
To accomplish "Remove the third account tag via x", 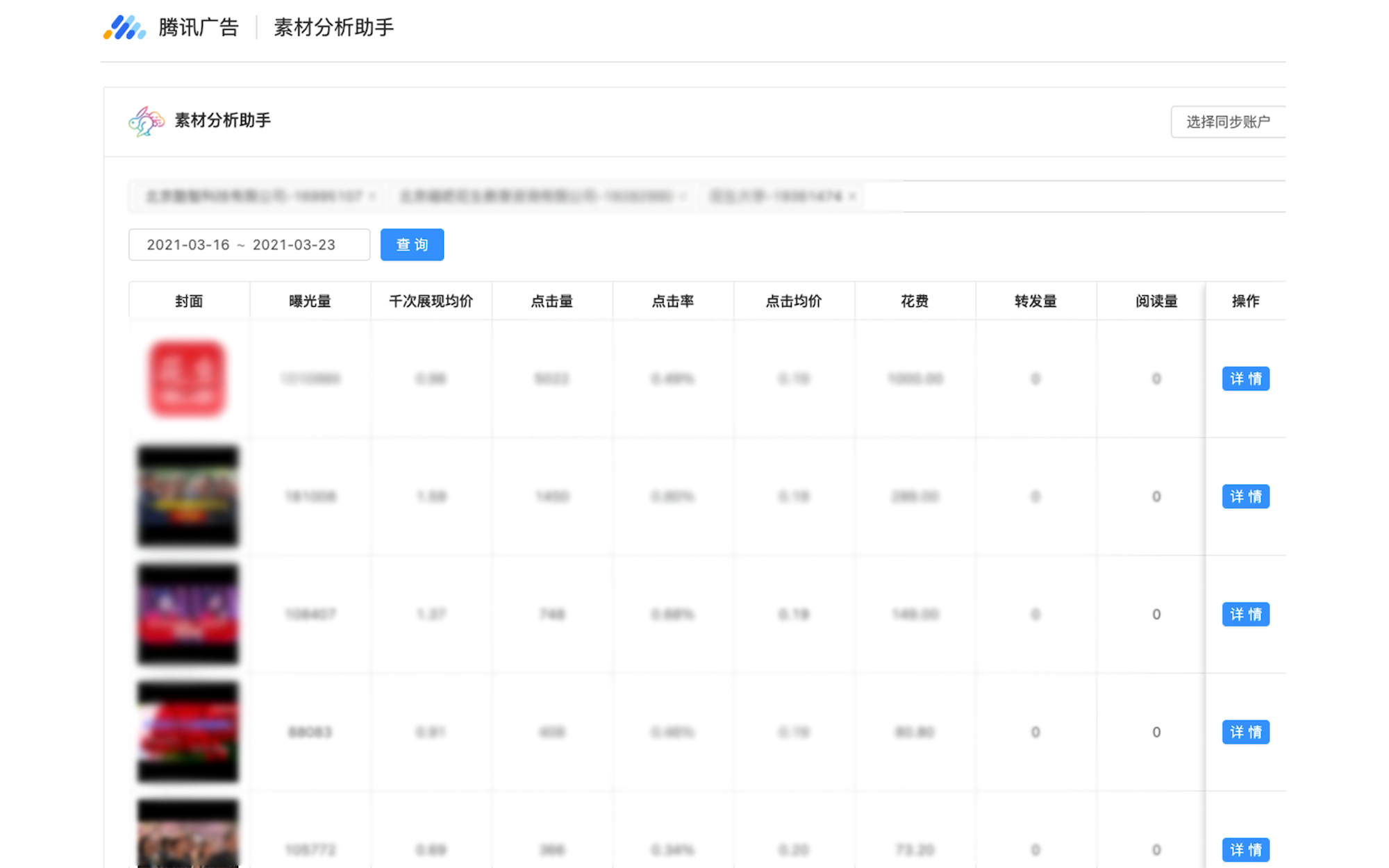I will (852, 197).
